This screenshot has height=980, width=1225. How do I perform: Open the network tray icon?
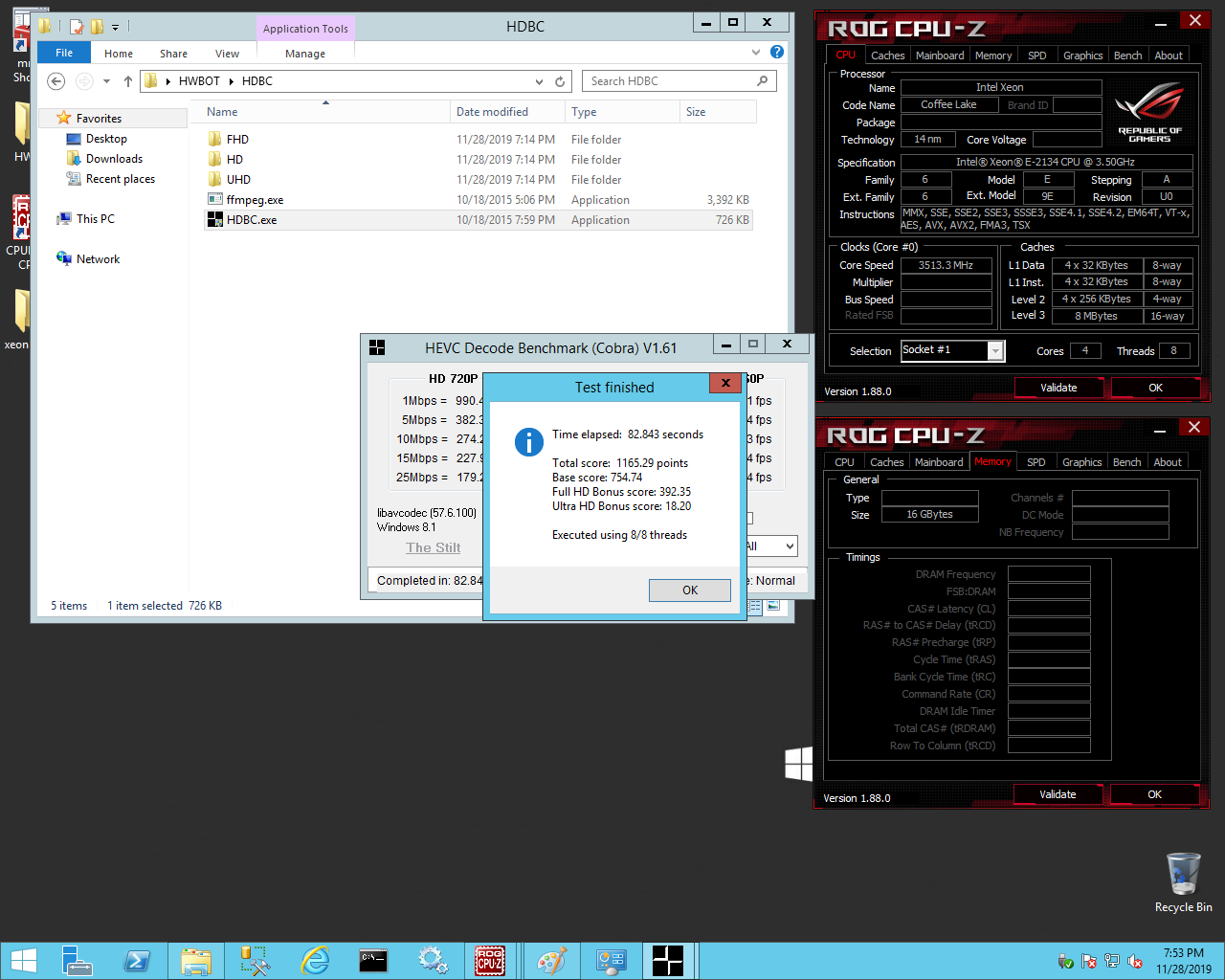(1111, 961)
